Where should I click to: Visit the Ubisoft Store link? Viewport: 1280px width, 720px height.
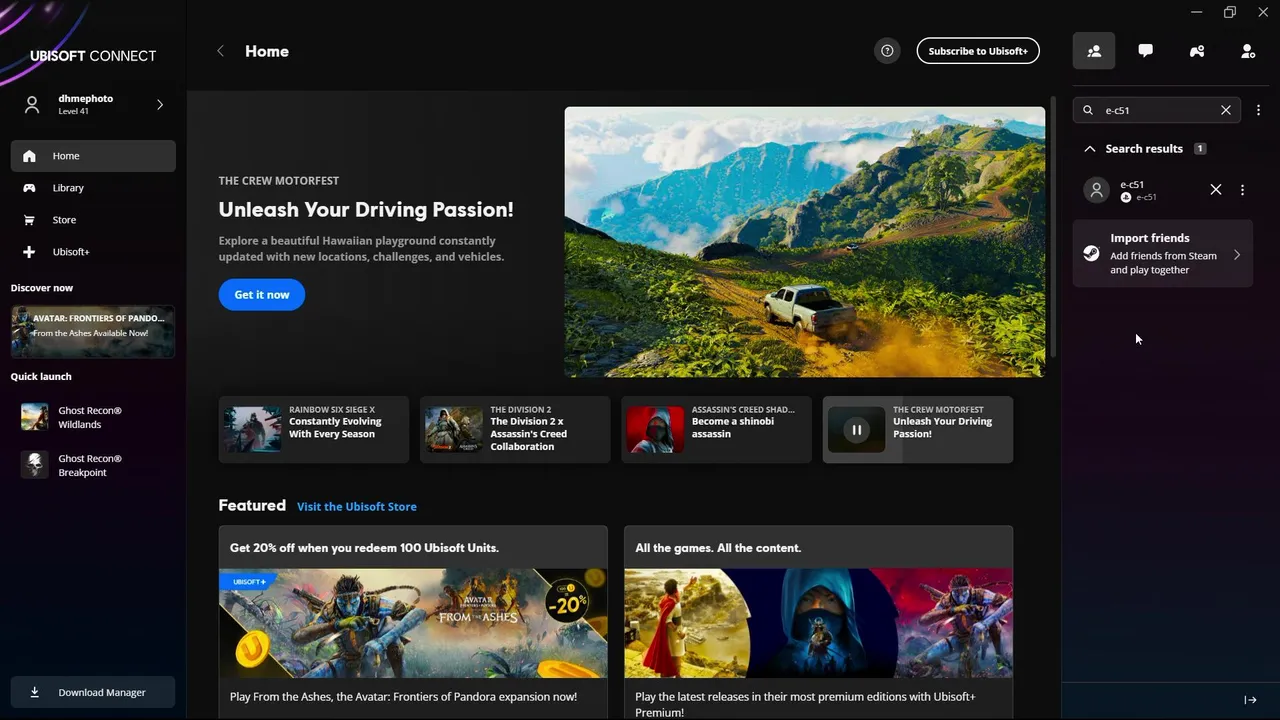click(357, 507)
